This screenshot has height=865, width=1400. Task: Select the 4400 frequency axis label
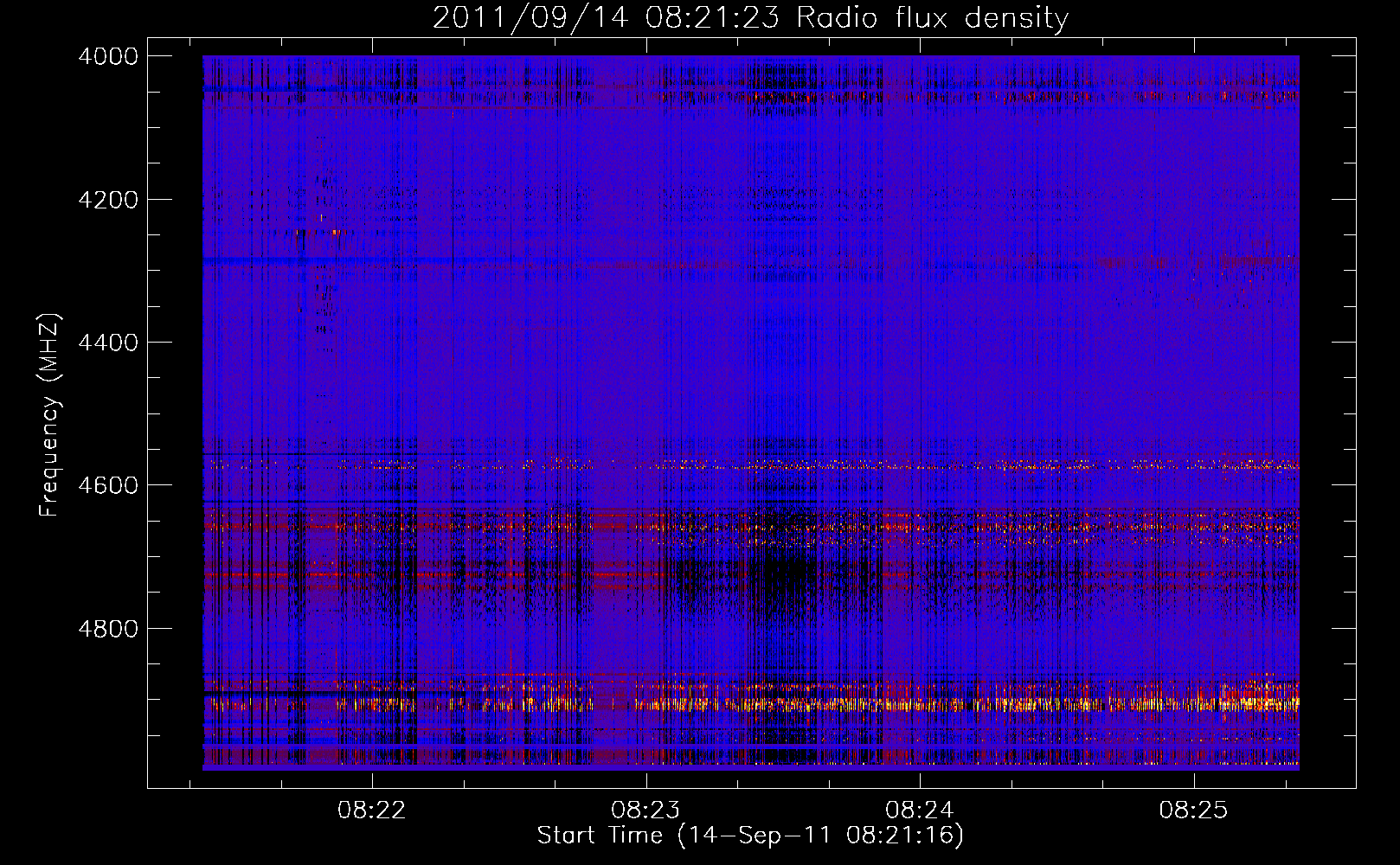click(108, 343)
